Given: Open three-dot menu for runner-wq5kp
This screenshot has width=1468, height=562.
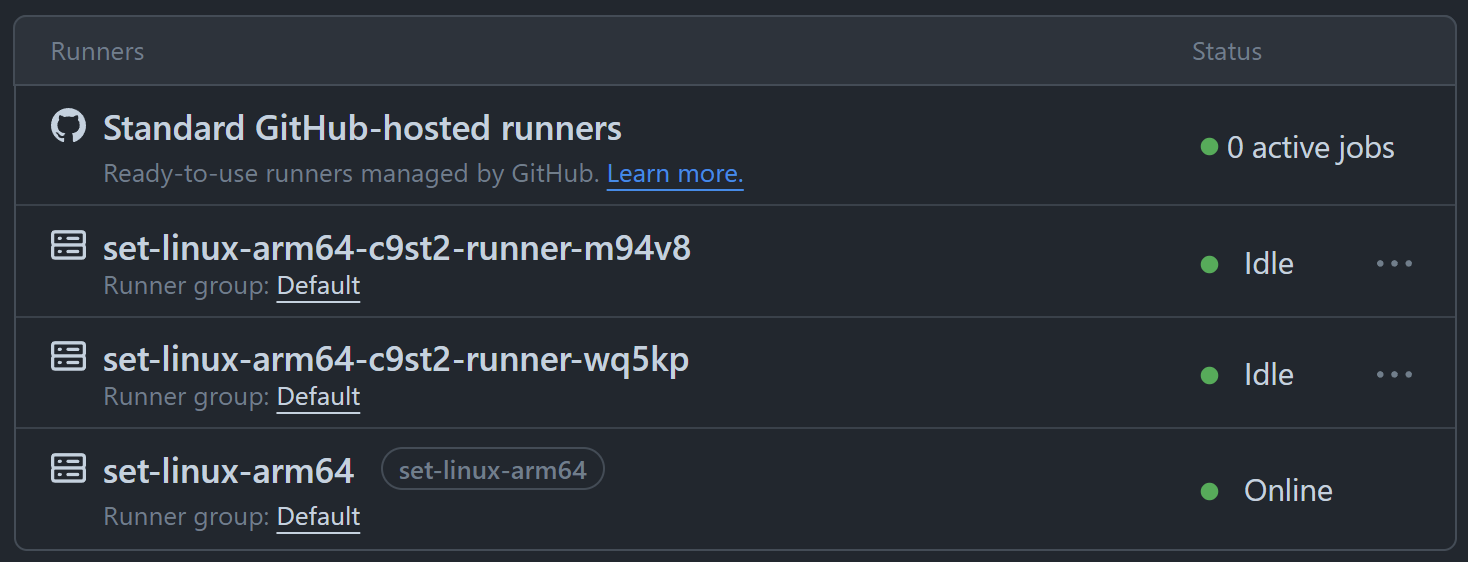Looking at the screenshot, I should (1394, 375).
